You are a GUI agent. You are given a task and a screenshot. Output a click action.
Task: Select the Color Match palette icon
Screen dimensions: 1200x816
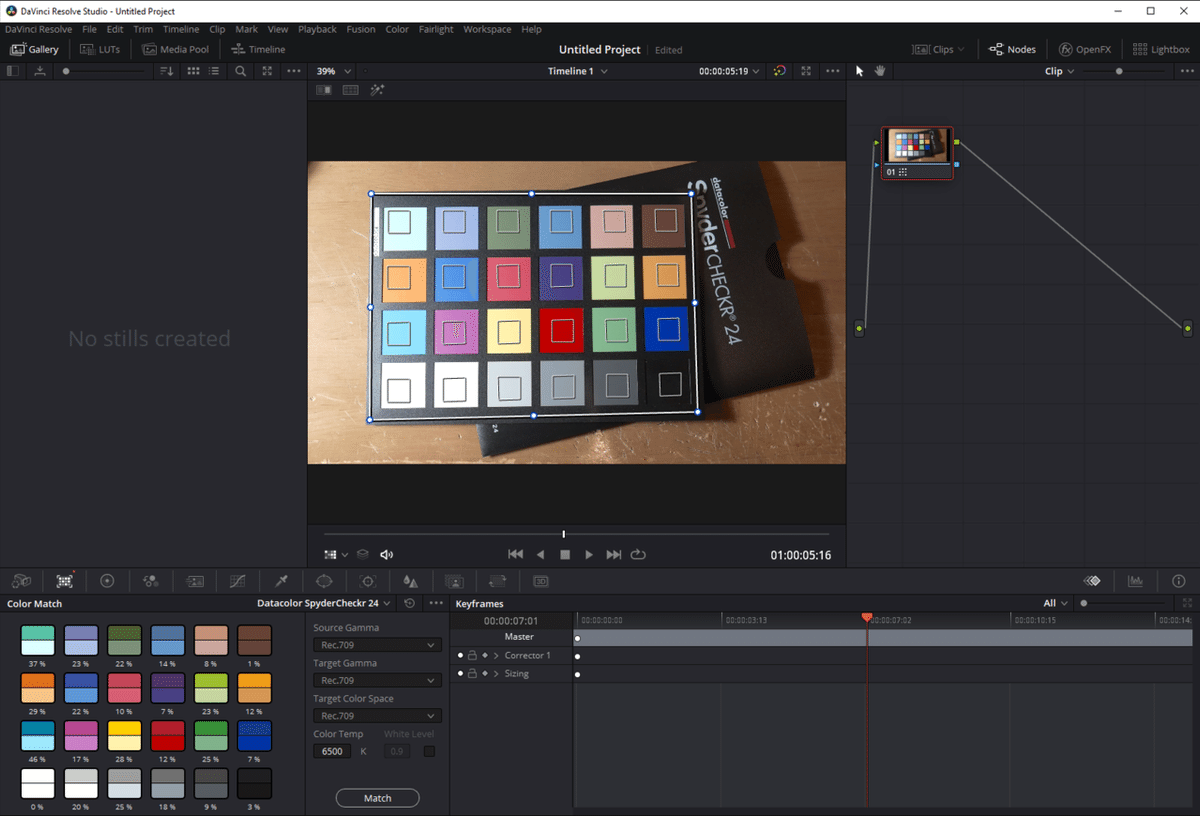(x=65, y=581)
